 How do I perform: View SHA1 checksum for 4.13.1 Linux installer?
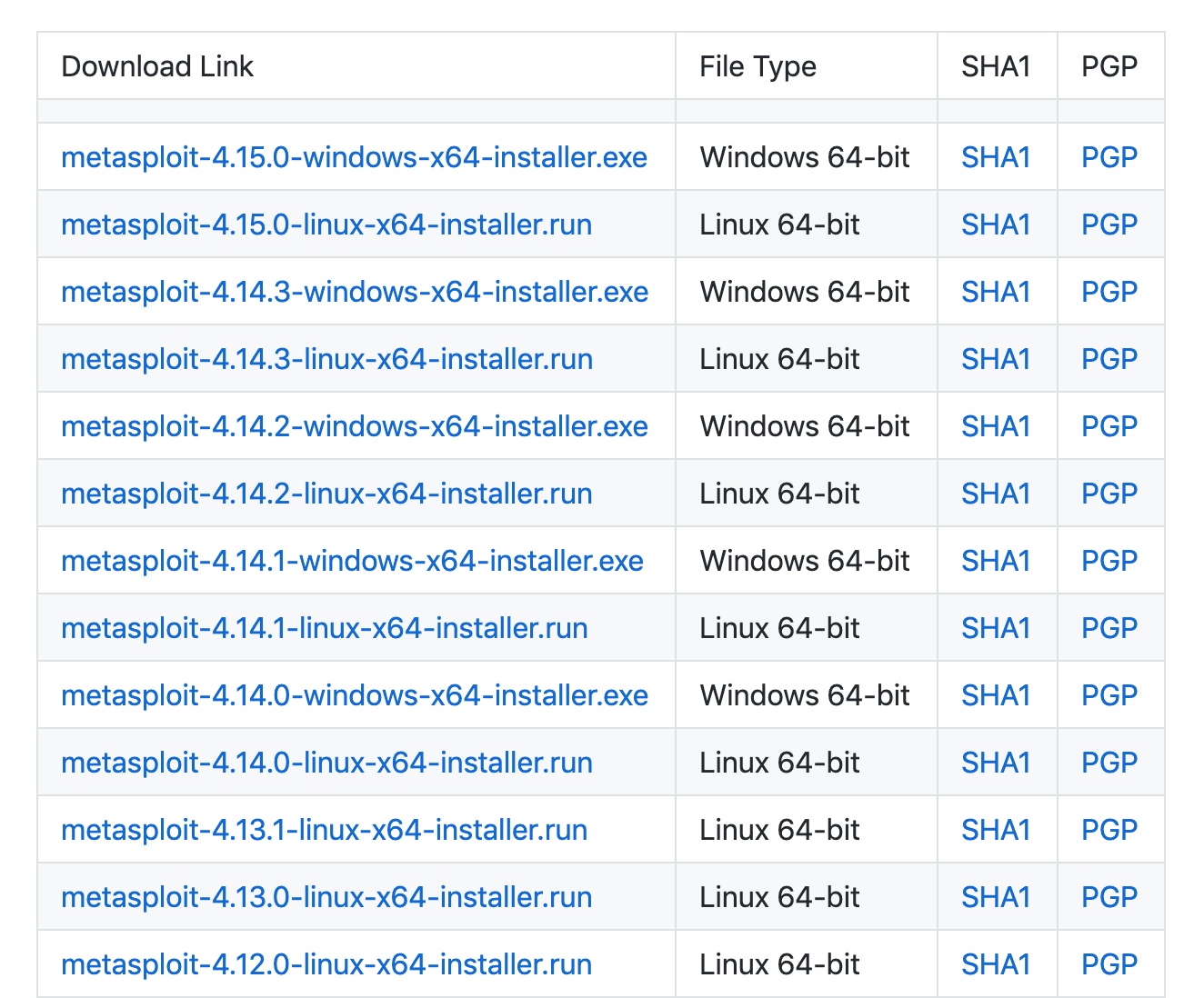pos(996,830)
